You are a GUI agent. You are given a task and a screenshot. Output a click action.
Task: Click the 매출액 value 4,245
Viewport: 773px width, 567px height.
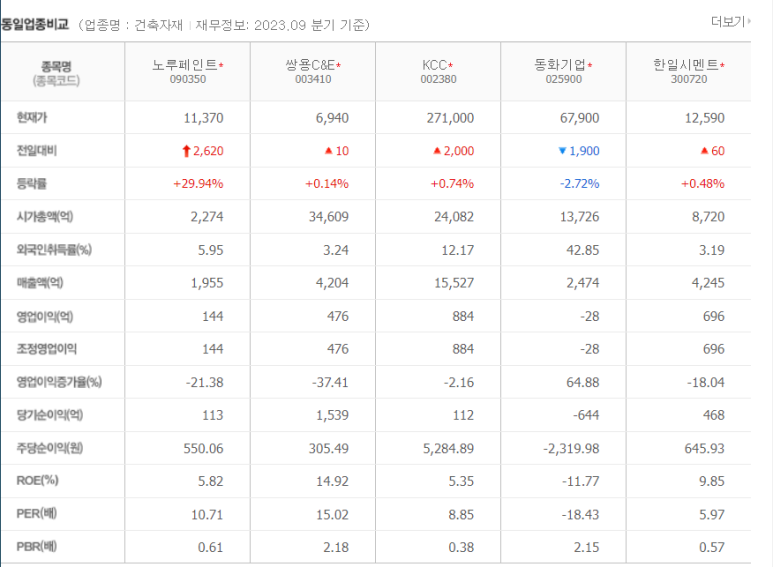tap(708, 283)
